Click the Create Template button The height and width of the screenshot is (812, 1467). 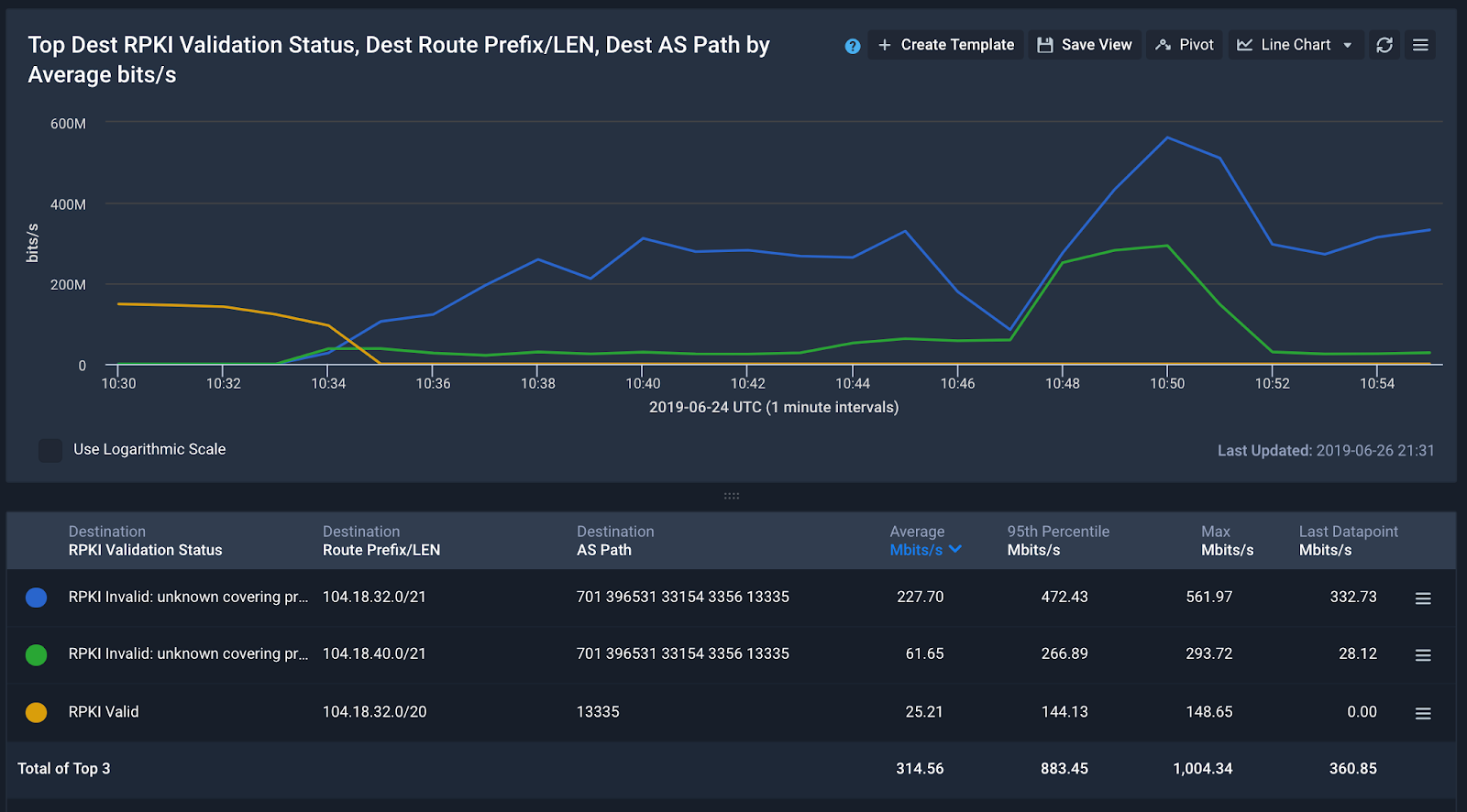tap(946, 45)
